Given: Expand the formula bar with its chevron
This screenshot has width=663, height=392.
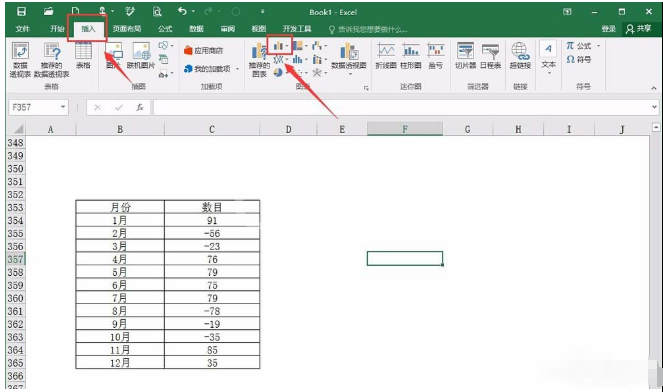Looking at the screenshot, I should click(x=654, y=107).
